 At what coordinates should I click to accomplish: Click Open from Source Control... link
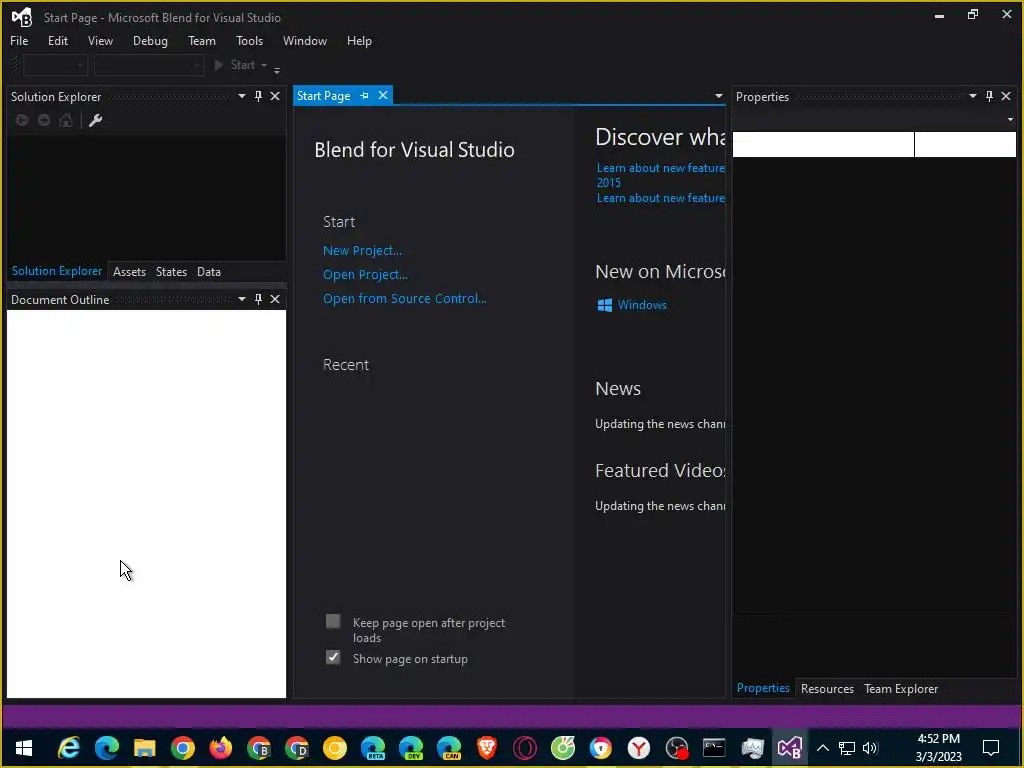pos(405,298)
